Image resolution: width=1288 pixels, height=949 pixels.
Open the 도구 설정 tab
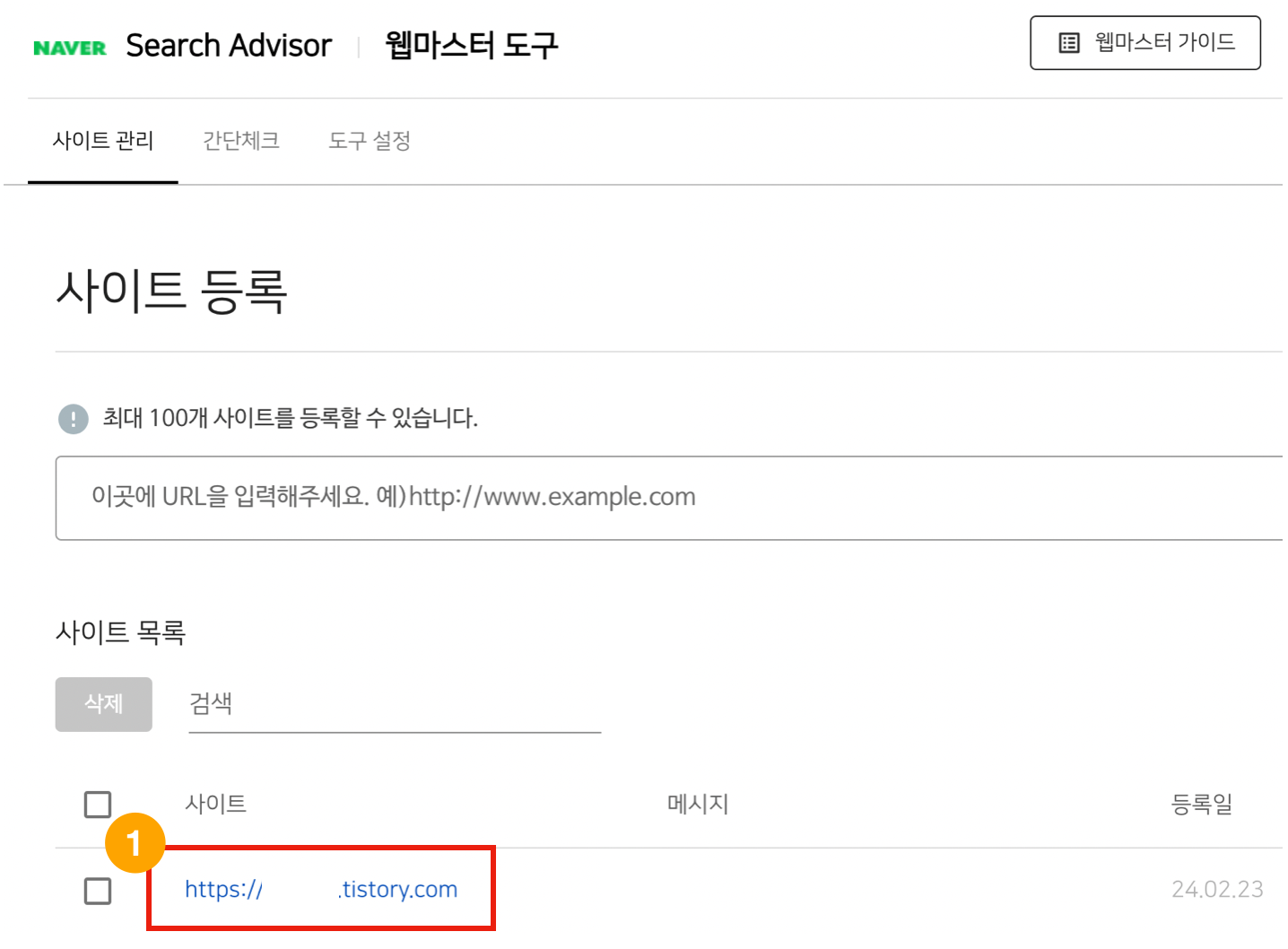pos(369,141)
